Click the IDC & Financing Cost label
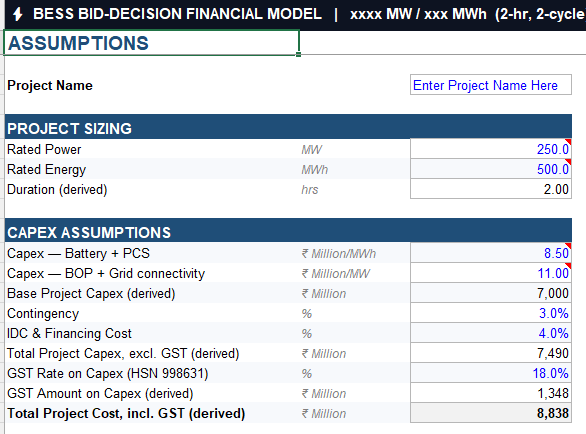This screenshot has width=586, height=434. coord(70,333)
